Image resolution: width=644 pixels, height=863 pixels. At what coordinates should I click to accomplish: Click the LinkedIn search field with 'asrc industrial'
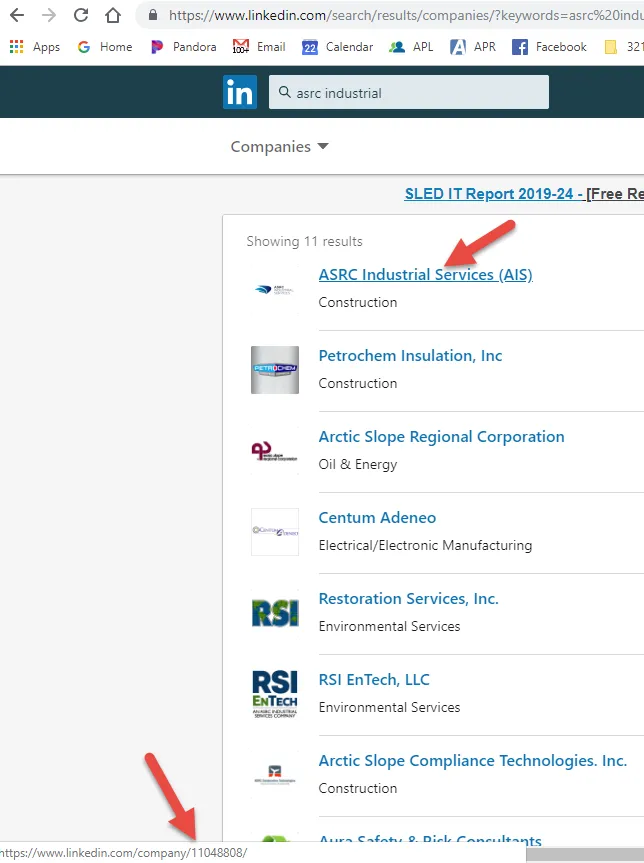pos(408,92)
